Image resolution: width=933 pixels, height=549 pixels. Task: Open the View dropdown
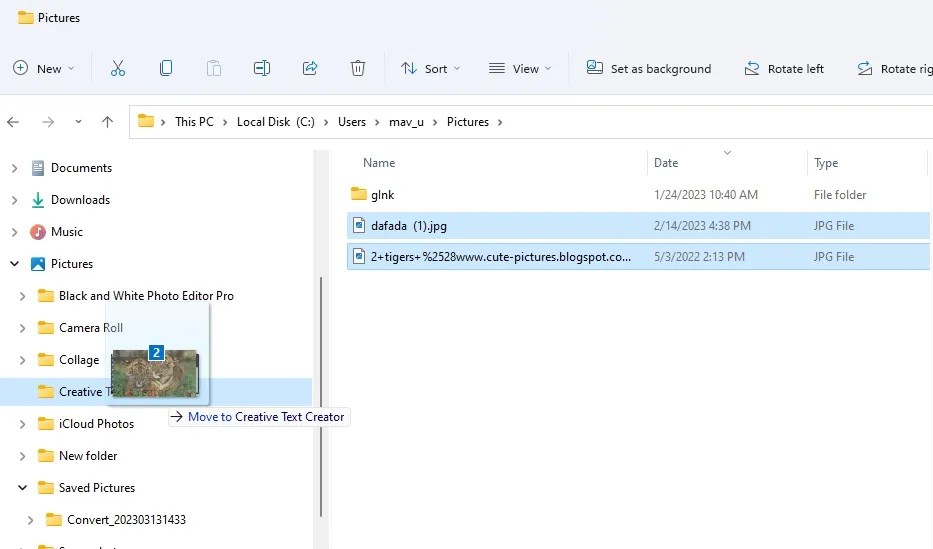click(520, 68)
